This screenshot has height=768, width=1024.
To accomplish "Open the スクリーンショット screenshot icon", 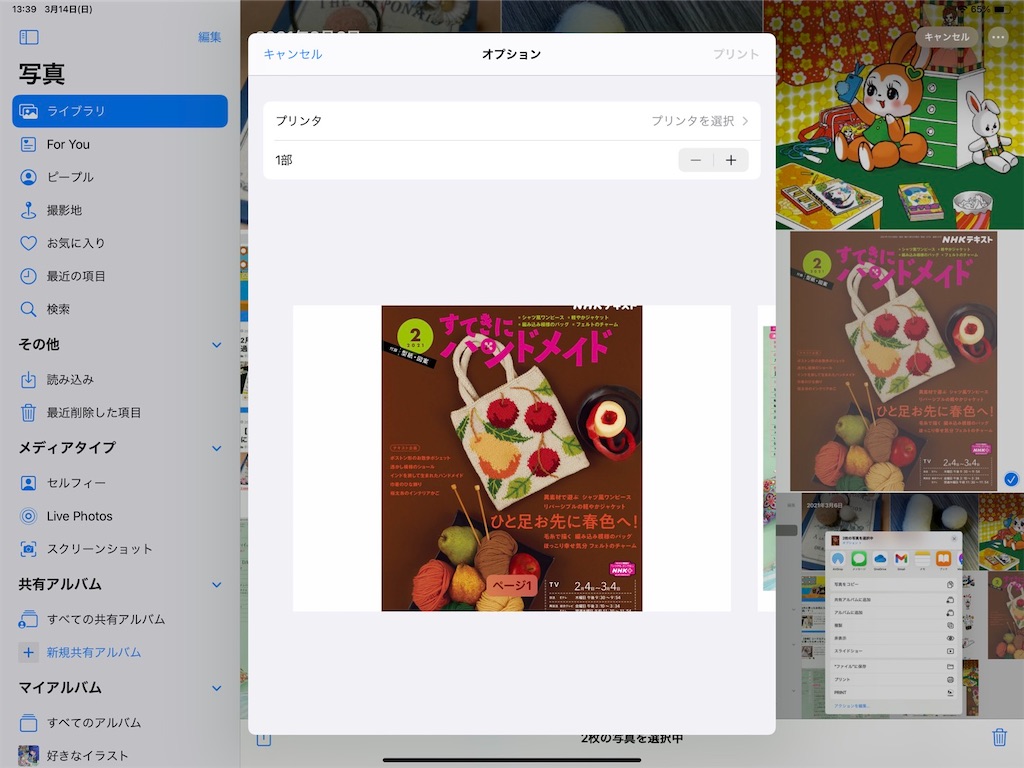I will click(28, 549).
